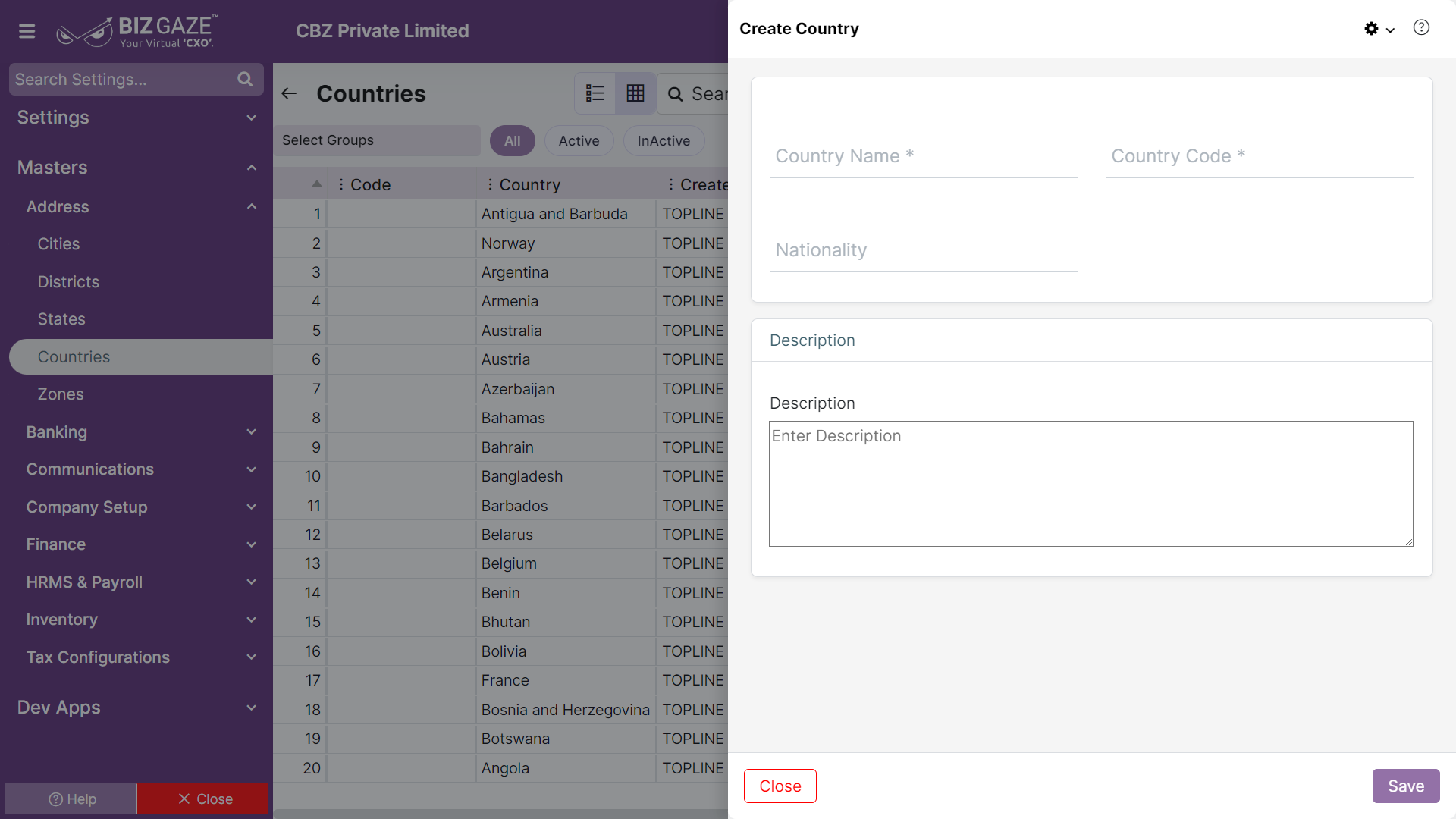
Task: Select the Bangladesh row
Action: 500,476
